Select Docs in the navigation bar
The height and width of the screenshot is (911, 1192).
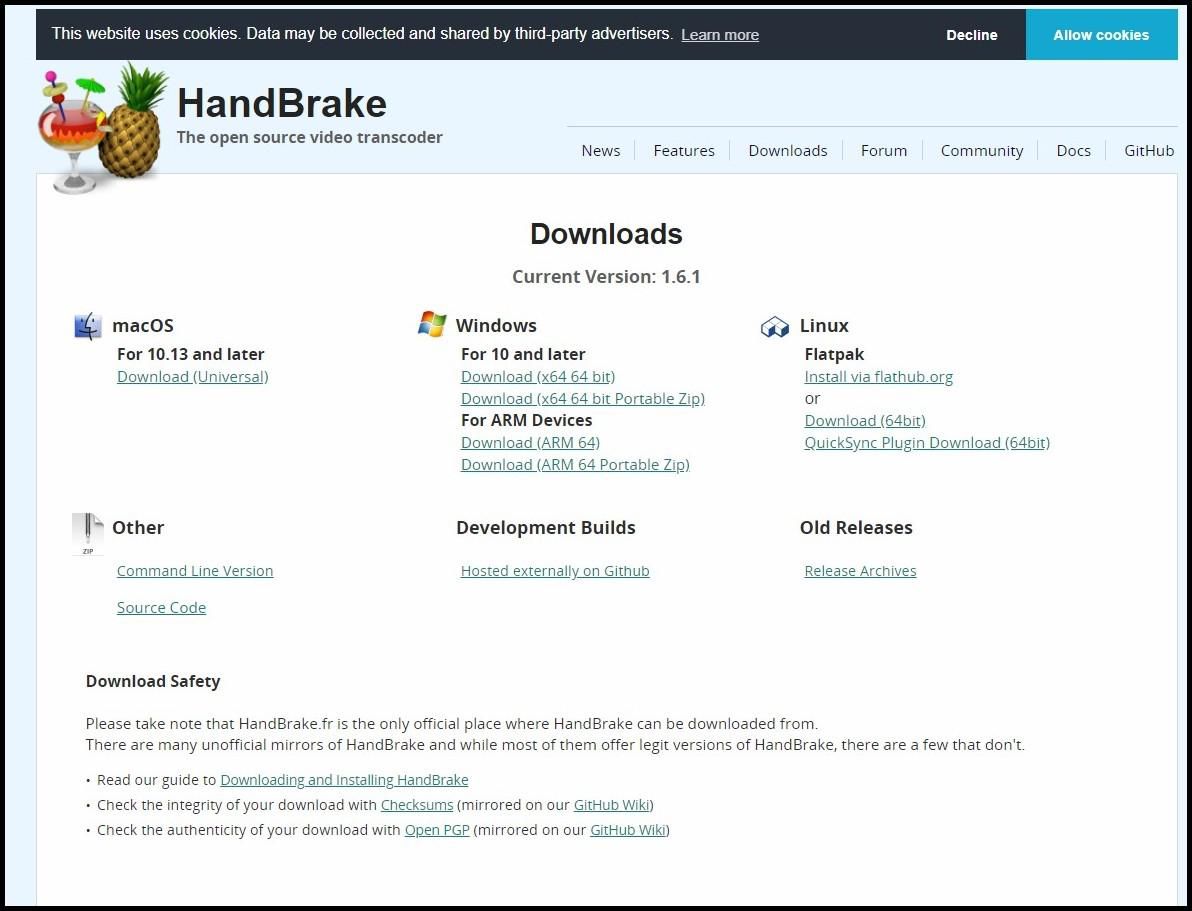click(x=1073, y=151)
